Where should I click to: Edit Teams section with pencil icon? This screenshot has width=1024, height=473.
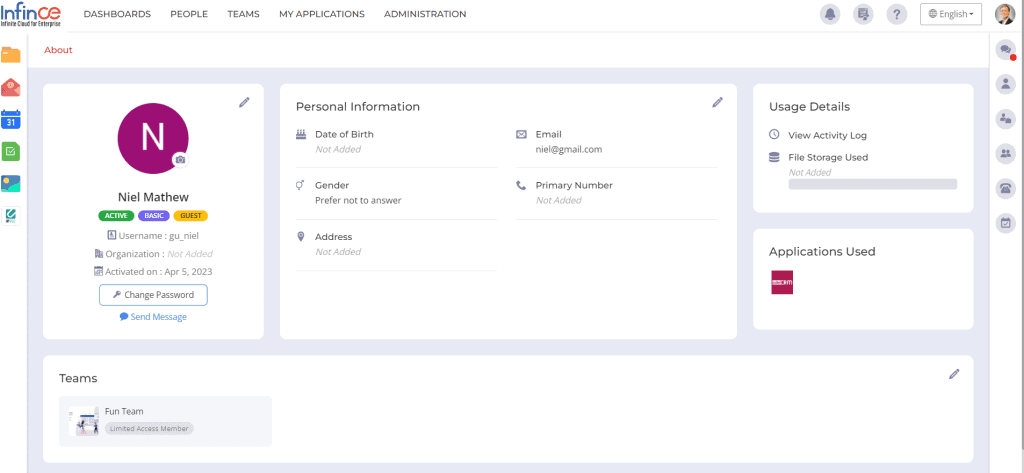pyautogui.click(x=954, y=374)
